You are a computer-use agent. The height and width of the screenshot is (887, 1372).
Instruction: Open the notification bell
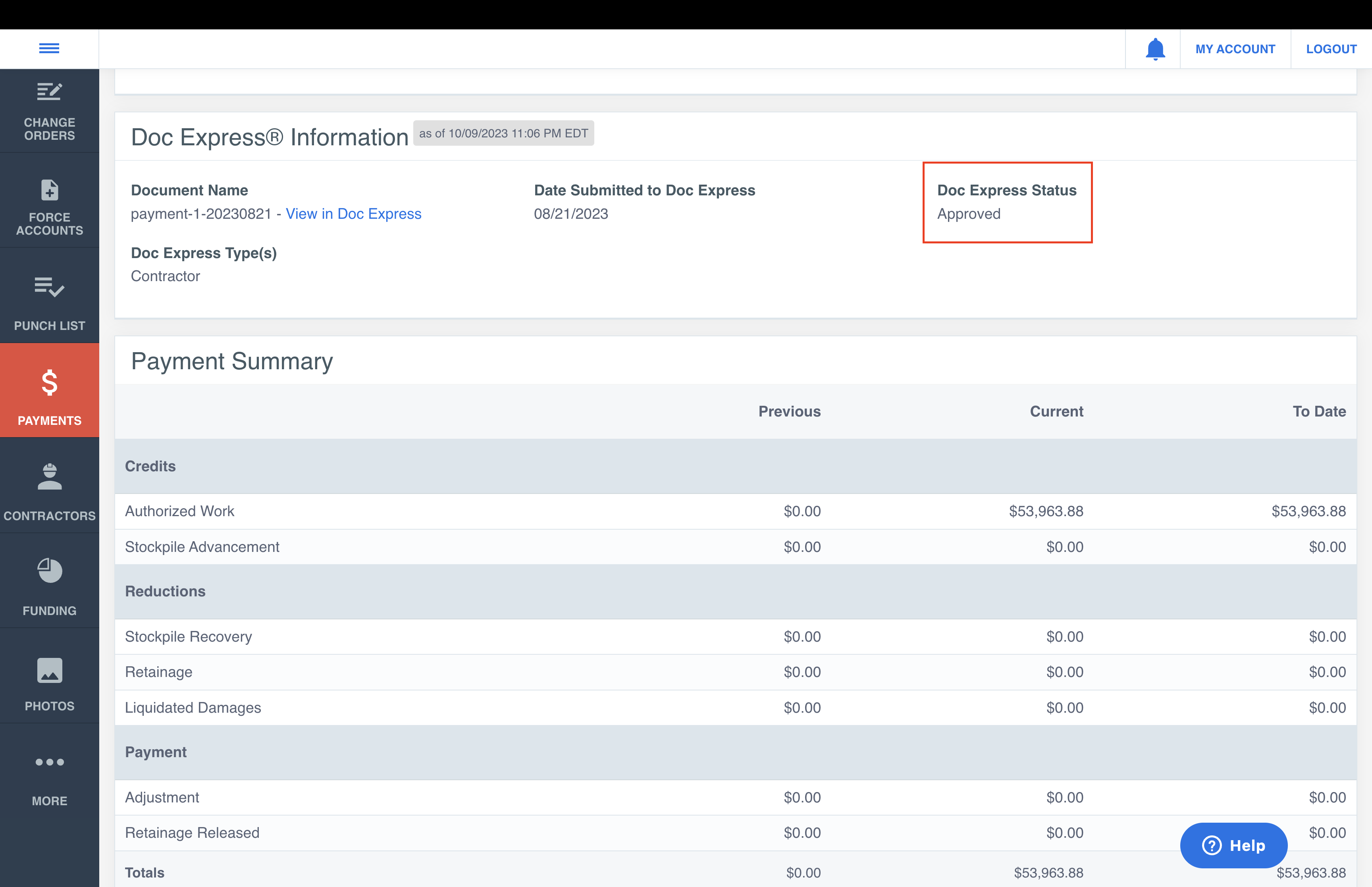coord(1155,48)
